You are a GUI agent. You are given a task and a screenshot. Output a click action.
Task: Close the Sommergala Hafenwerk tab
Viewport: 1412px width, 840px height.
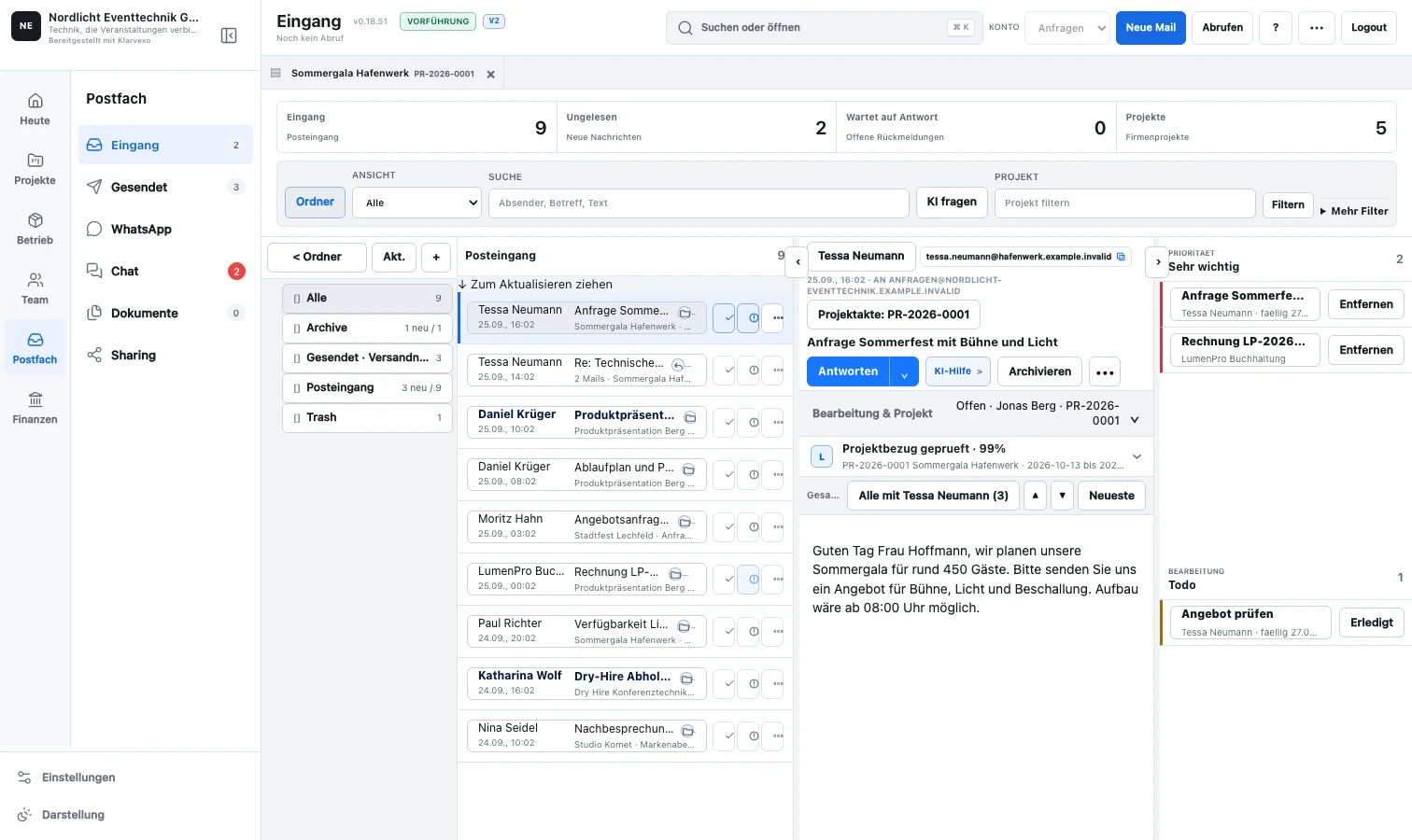pyautogui.click(x=490, y=74)
